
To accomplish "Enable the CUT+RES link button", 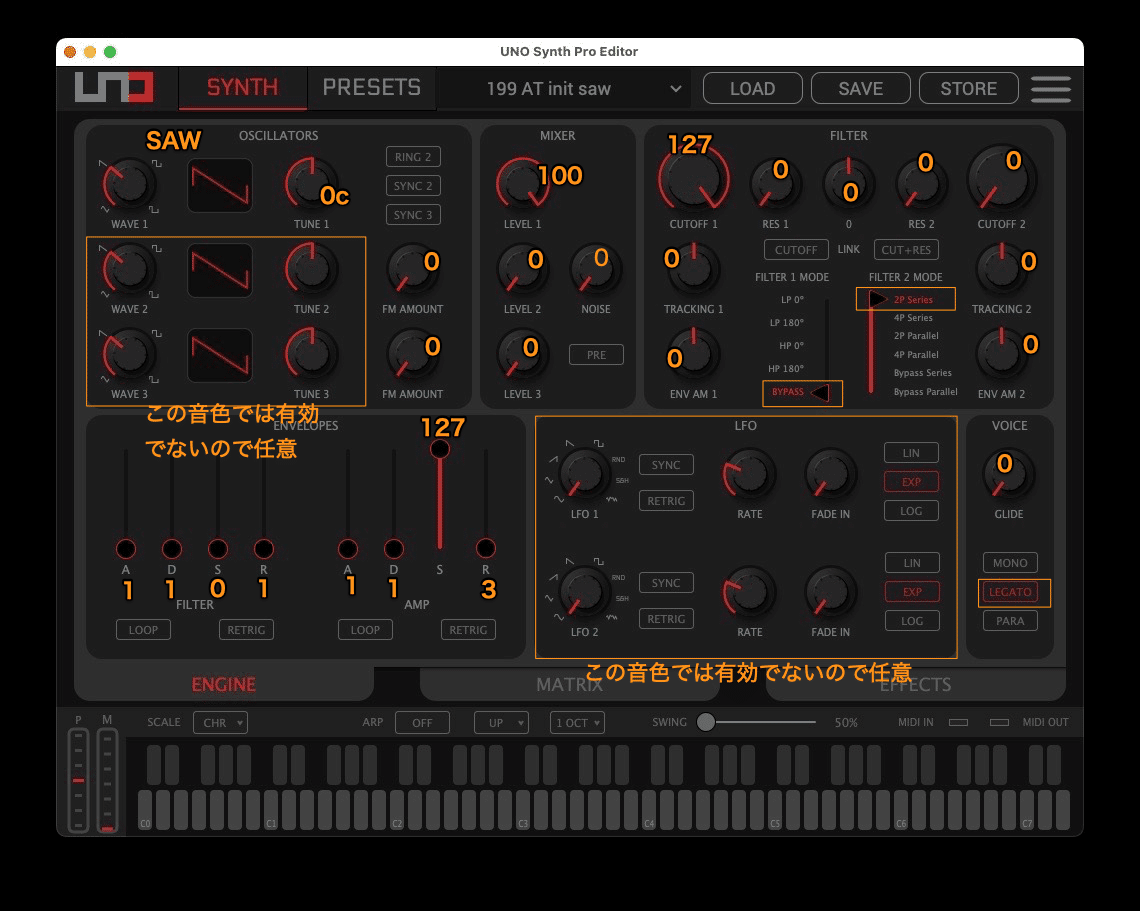I will (906, 250).
